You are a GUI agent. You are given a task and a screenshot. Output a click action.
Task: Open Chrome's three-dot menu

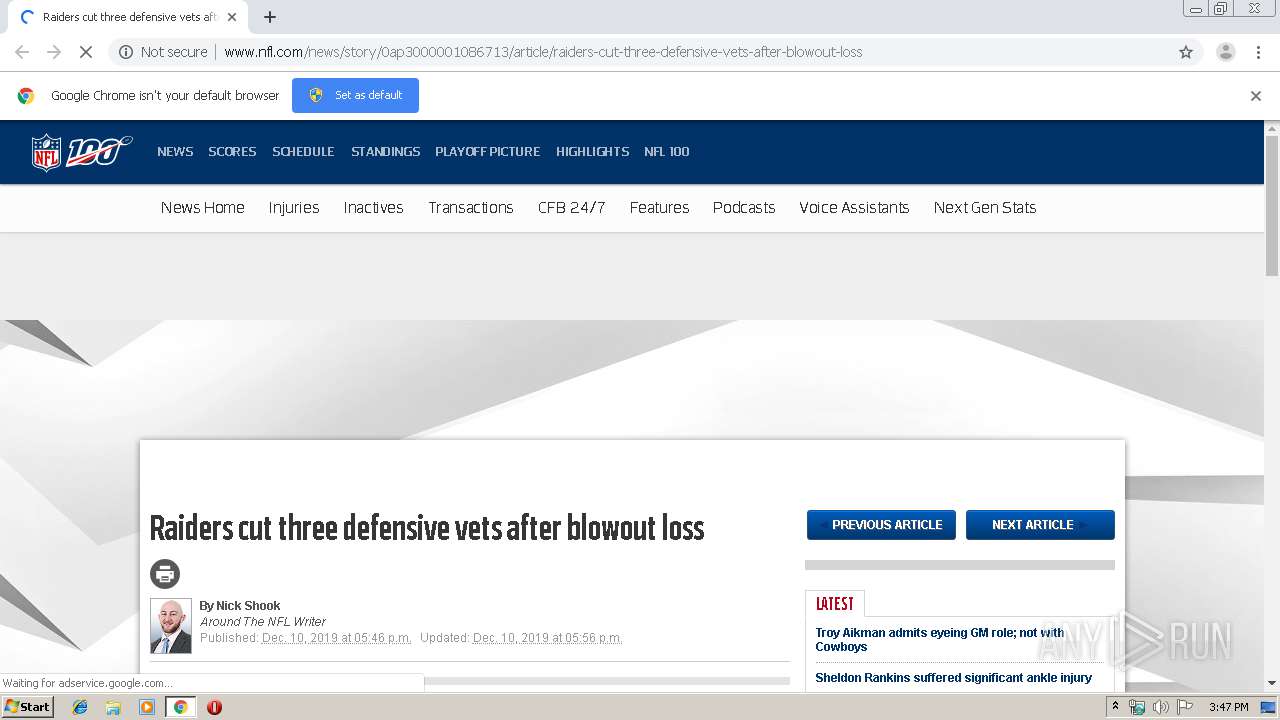click(1258, 52)
